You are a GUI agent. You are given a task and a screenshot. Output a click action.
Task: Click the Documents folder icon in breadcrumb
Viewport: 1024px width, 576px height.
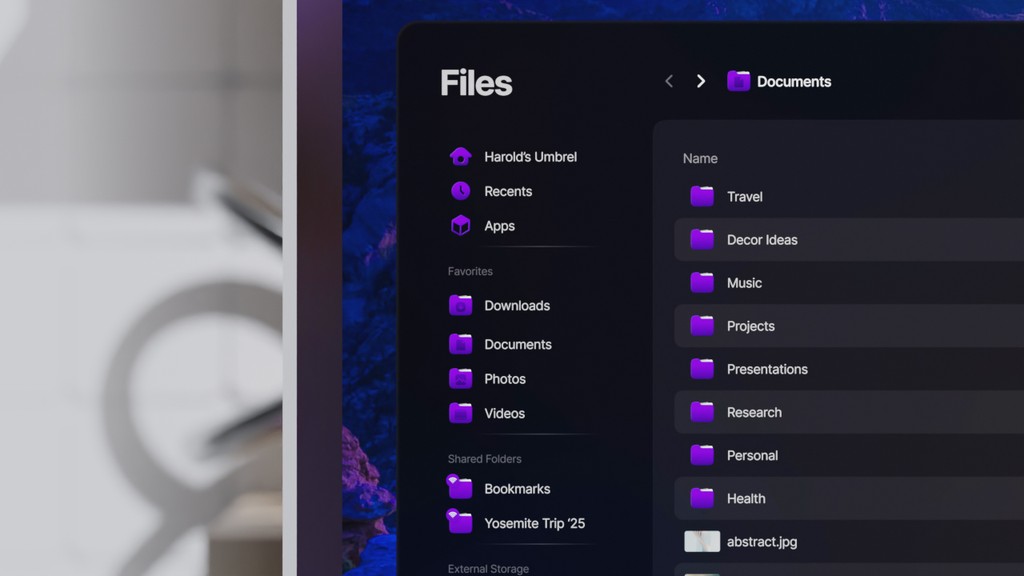pyautogui.click(x=739, y=81)
